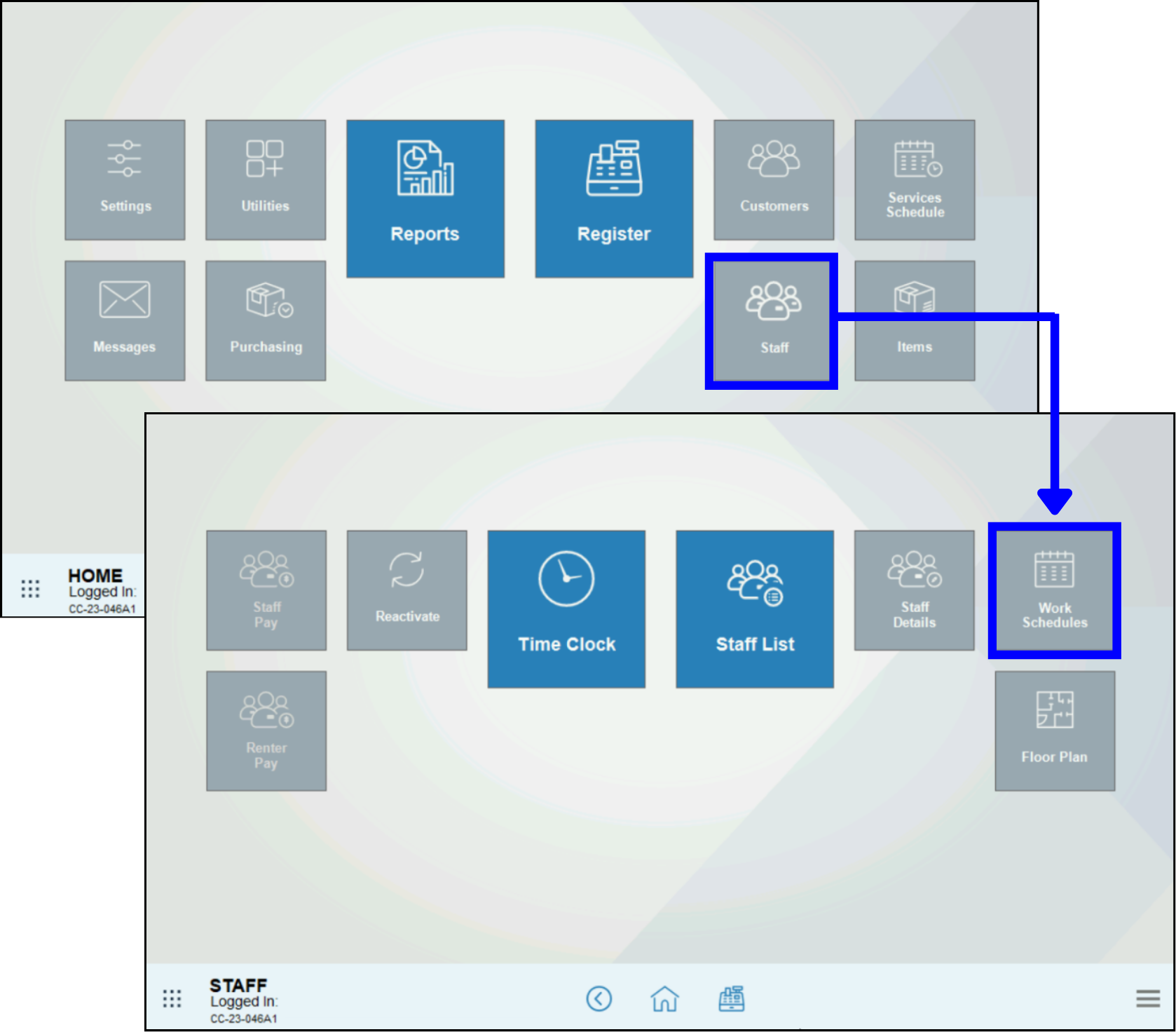Open the hamburger menu in the Staff bar
The width and height of the screenshot is (1176, 1032).
tap(1147, 998)
